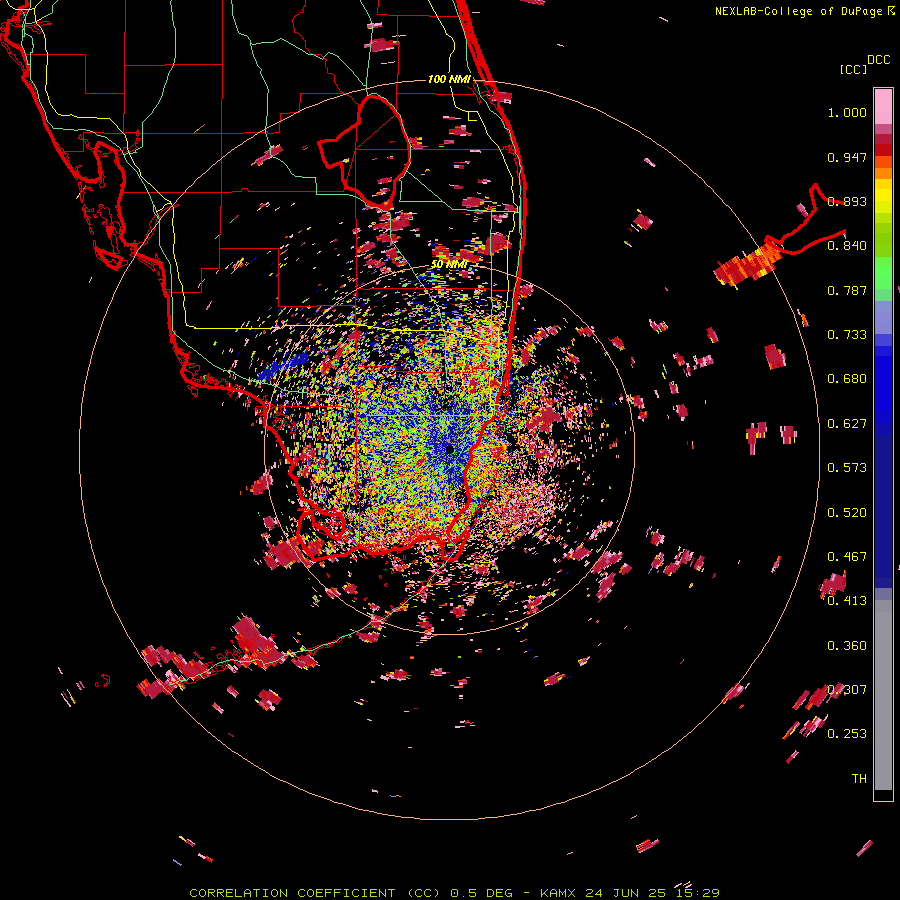This screenshot has width=900, height=900.
Task: Click the 0.253 legend value
Action: (847, 734)
